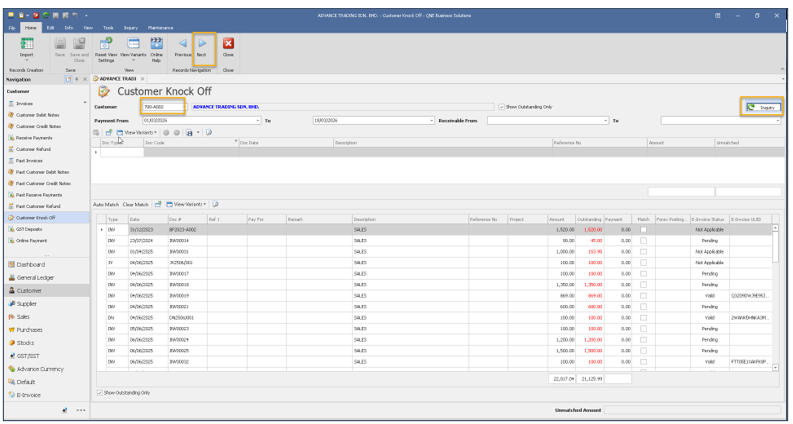Click the Inquiry button
This screenshot has width=793, height=424.
pyautogui.click(x=762, y=106)
